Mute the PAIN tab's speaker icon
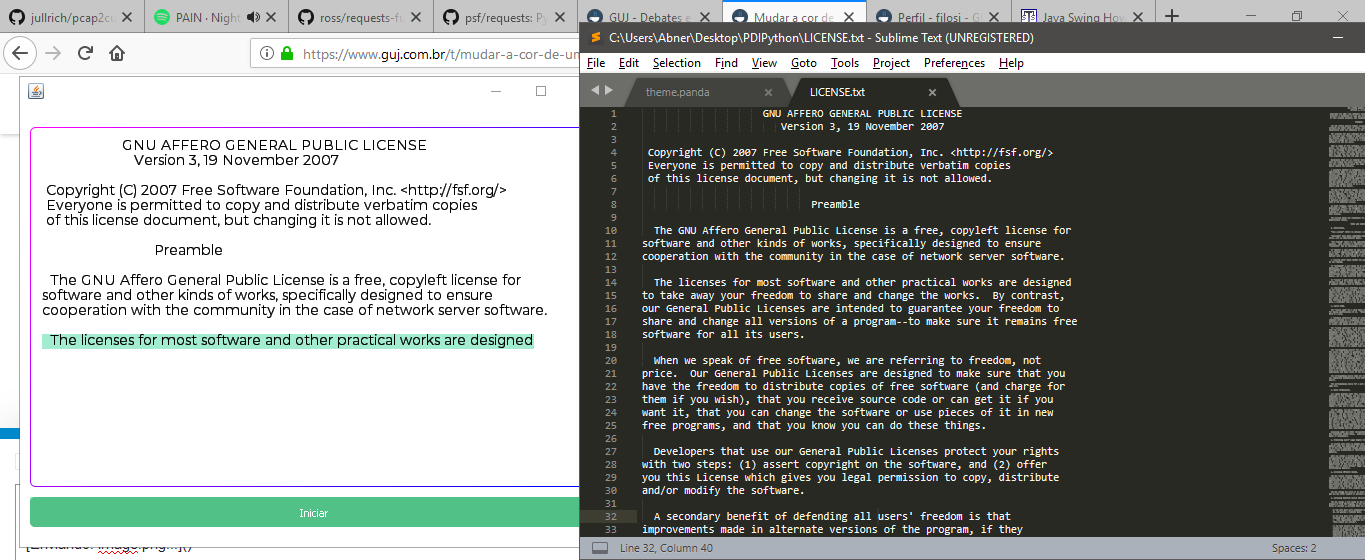This screenshot has height=560, width=1365. pyautogui.click(x=253, y=17)
